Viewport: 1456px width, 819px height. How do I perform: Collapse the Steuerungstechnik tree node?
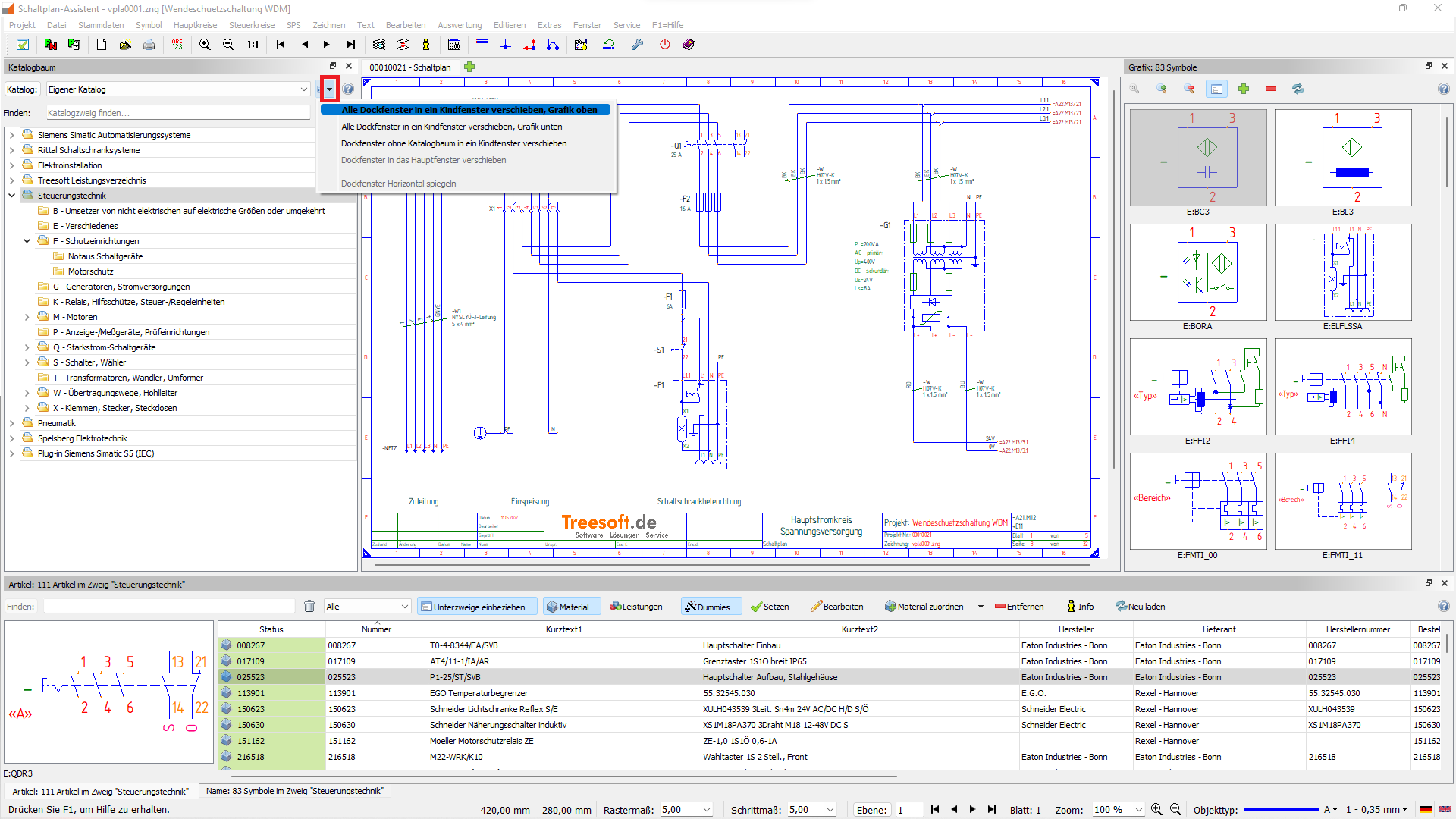(x=12, y=196)
